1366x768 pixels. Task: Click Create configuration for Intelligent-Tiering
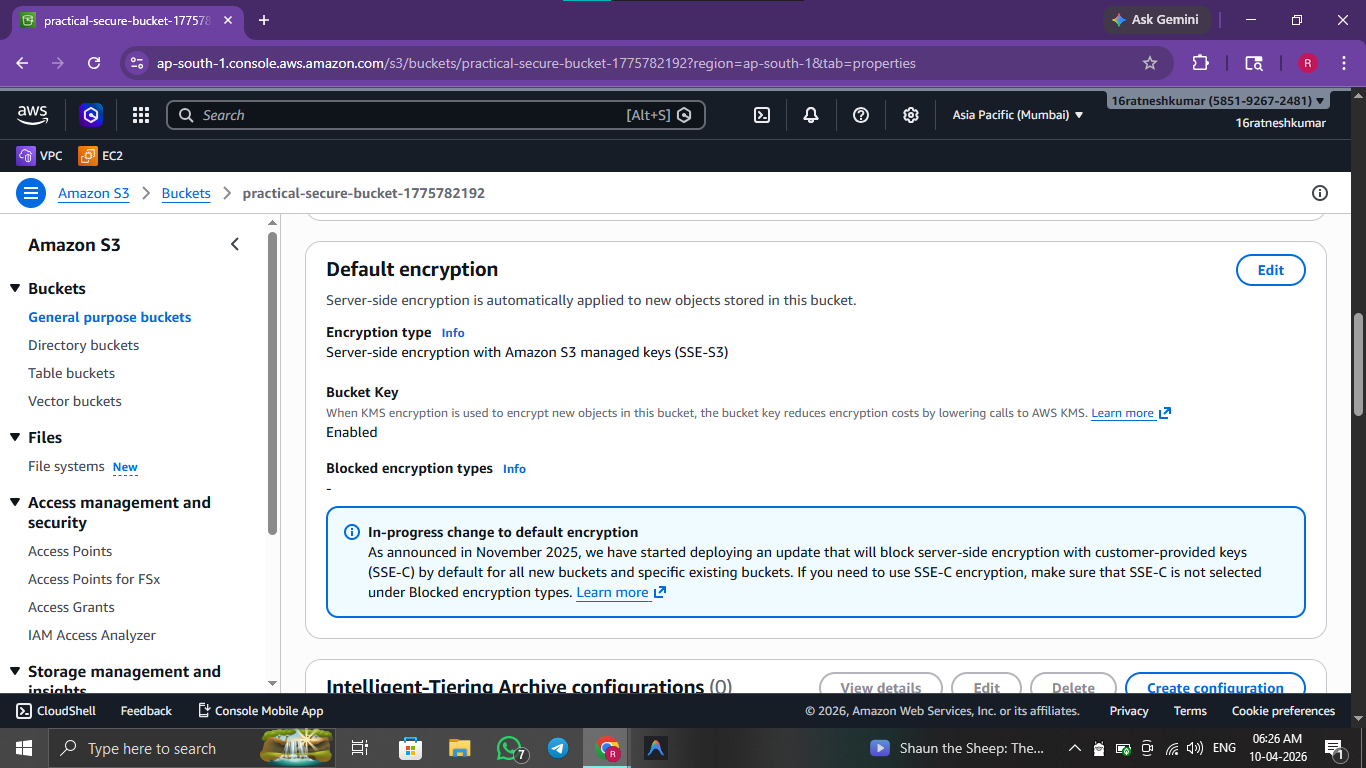pyautogui.click(x=1215, y=687)
